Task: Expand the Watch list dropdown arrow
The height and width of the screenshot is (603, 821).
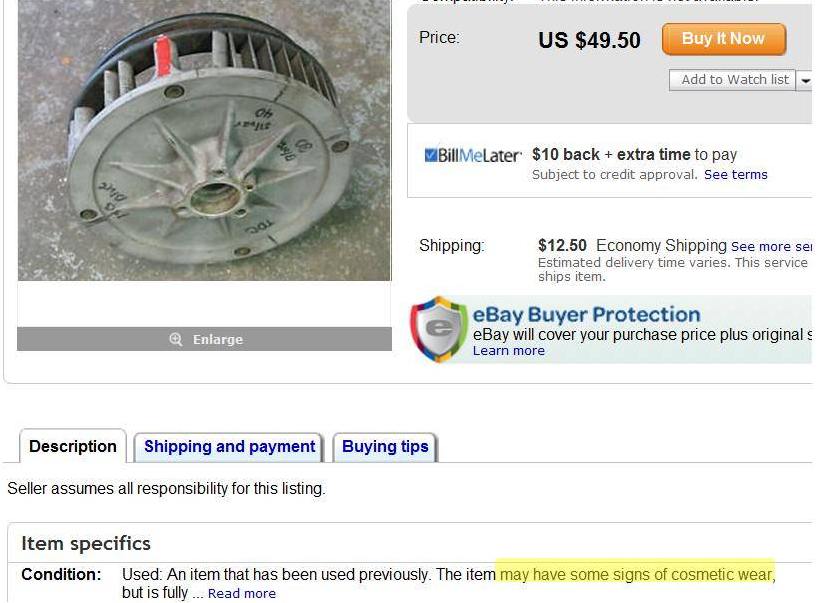Action: pos(805,80)
